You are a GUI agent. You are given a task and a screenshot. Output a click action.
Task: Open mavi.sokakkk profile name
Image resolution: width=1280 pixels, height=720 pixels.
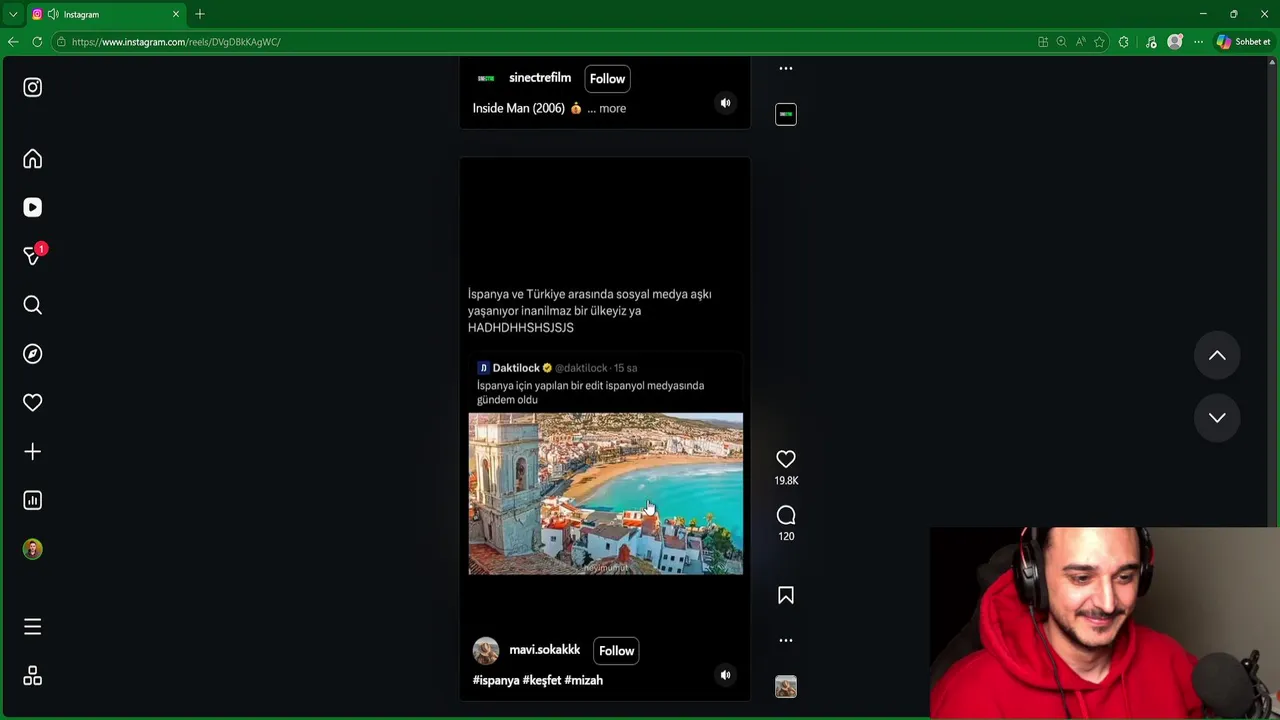coord(544,650)
